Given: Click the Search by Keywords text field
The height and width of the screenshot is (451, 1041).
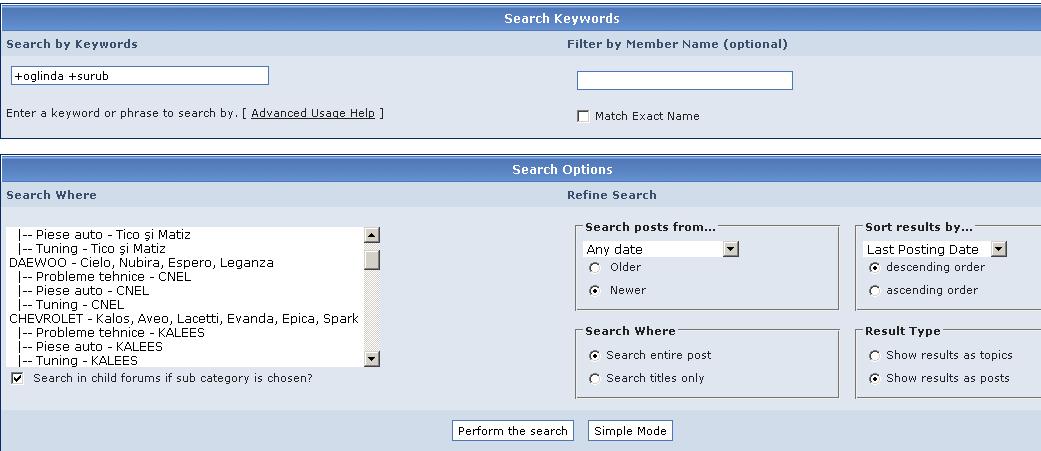Looking at the screenshot, I should 140,76.
